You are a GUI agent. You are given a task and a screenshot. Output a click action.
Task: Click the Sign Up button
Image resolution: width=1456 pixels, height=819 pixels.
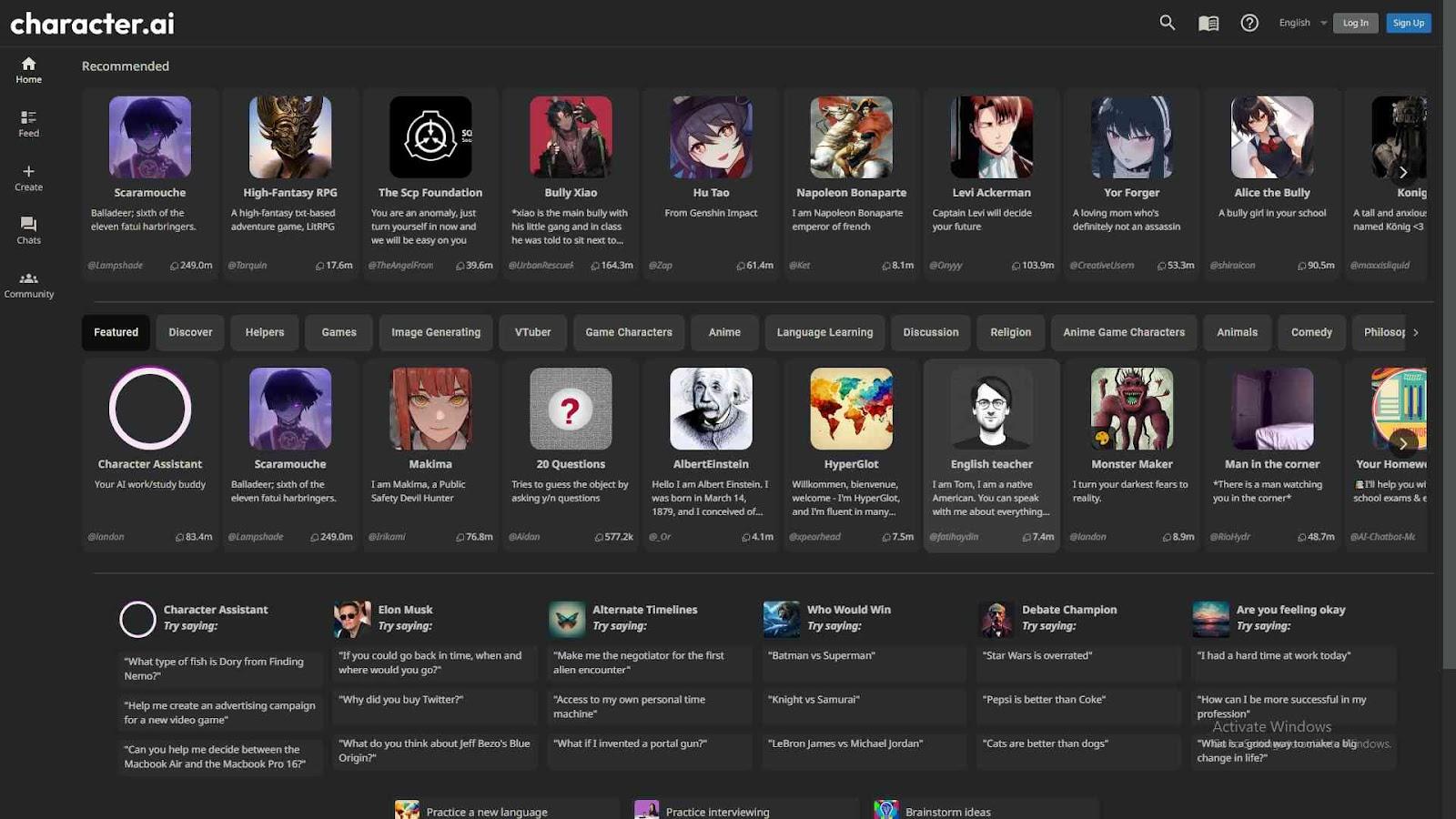coord(1408,23)
